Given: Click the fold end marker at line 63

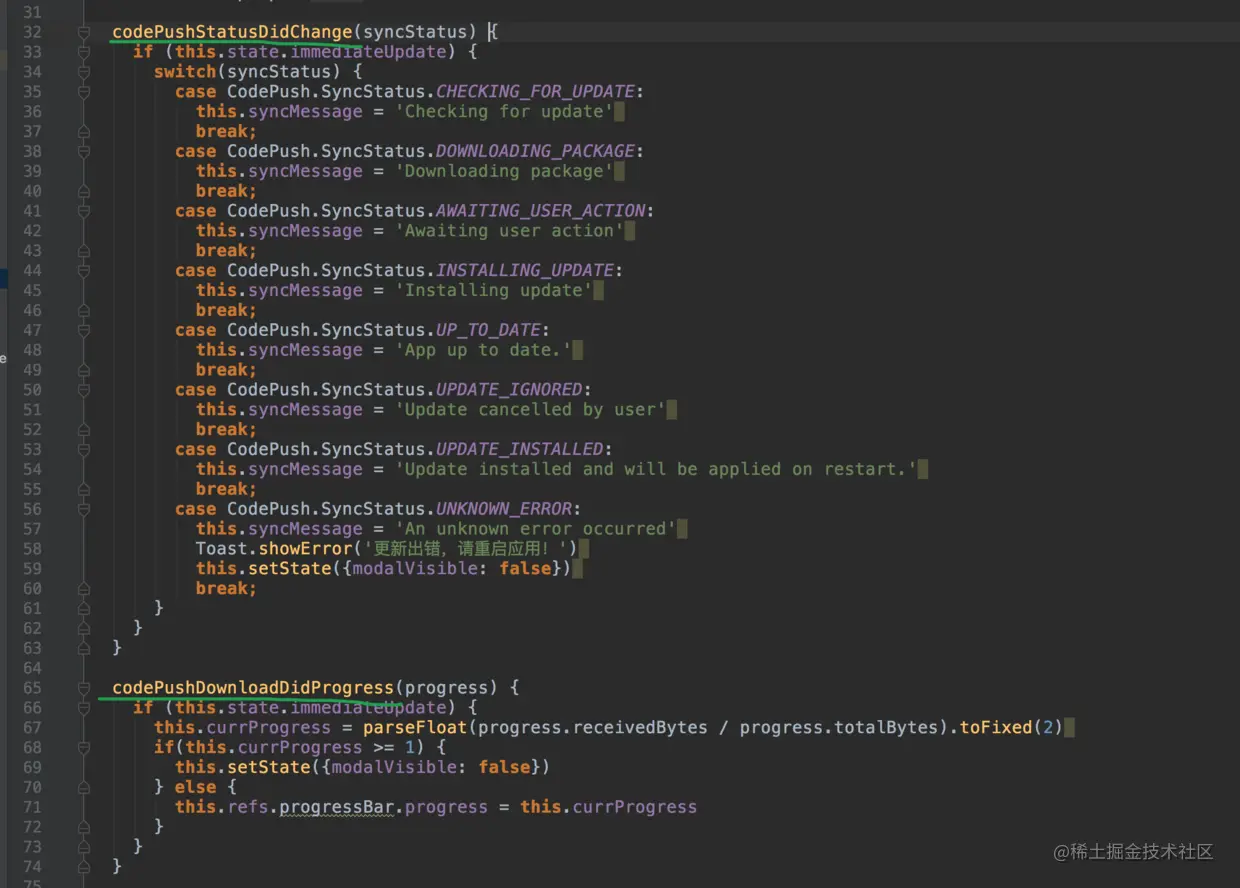Looking at the screenshot, I should (84, 648).
